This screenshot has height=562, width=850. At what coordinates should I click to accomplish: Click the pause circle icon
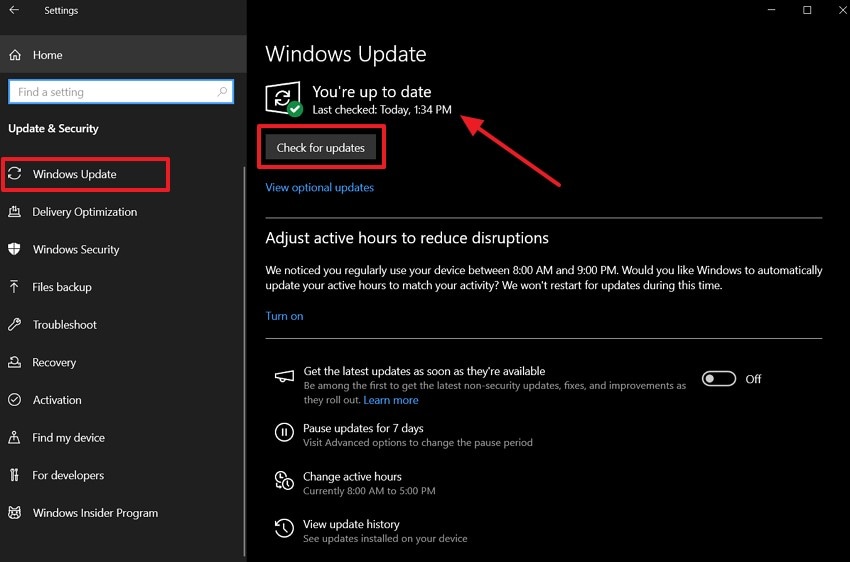pos(284,432)
